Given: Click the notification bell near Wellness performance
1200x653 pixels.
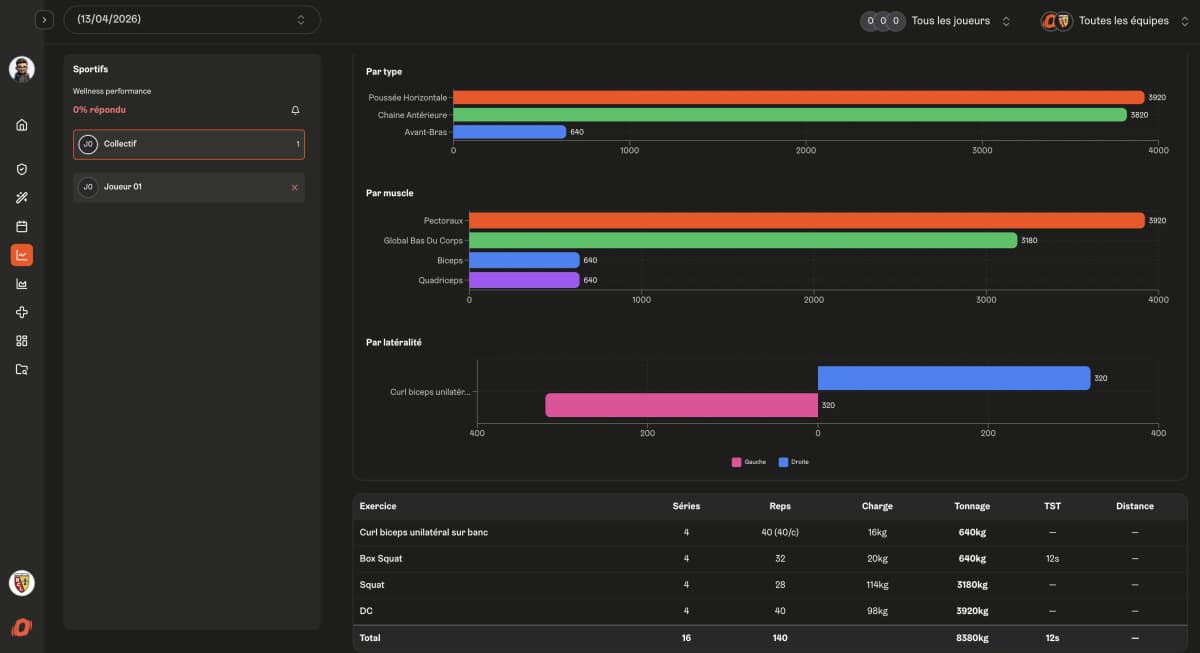Looking at the screenshot, I should [x=294, y=110].
